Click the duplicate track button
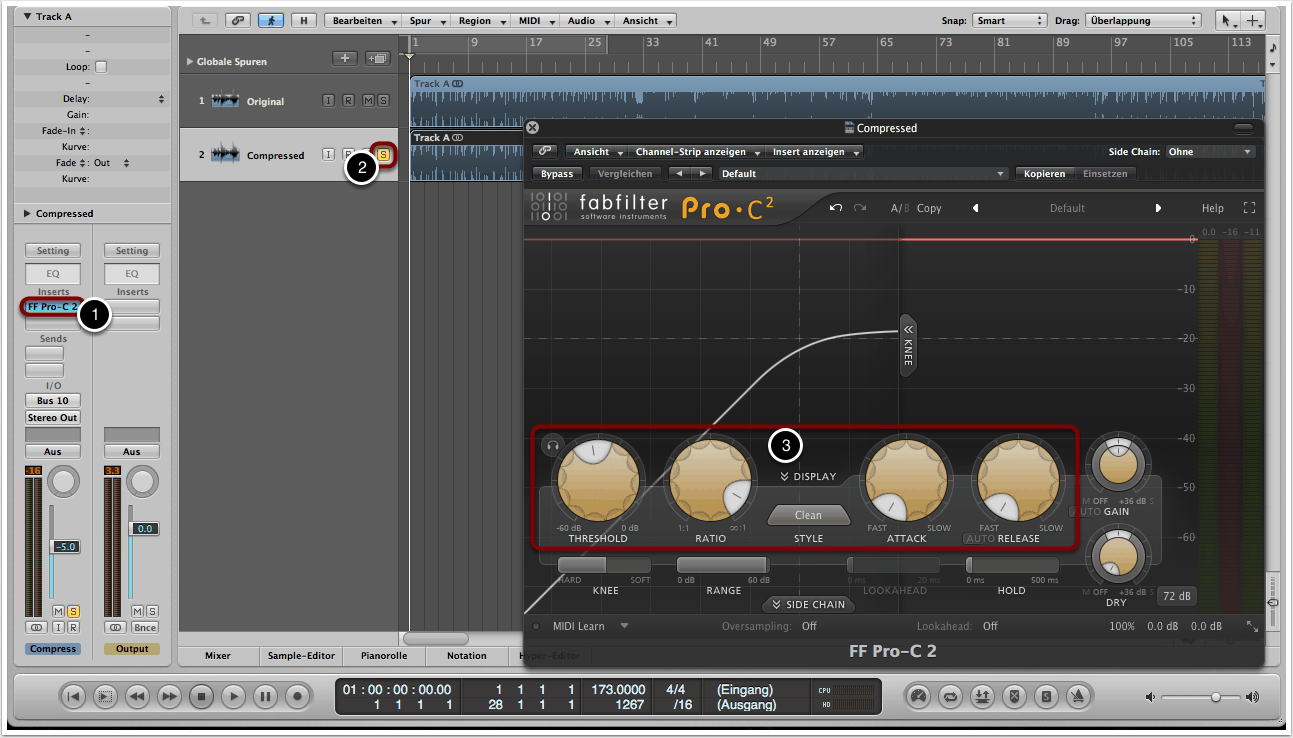This screenshot has height=738, width=1293. pos(377,59)
